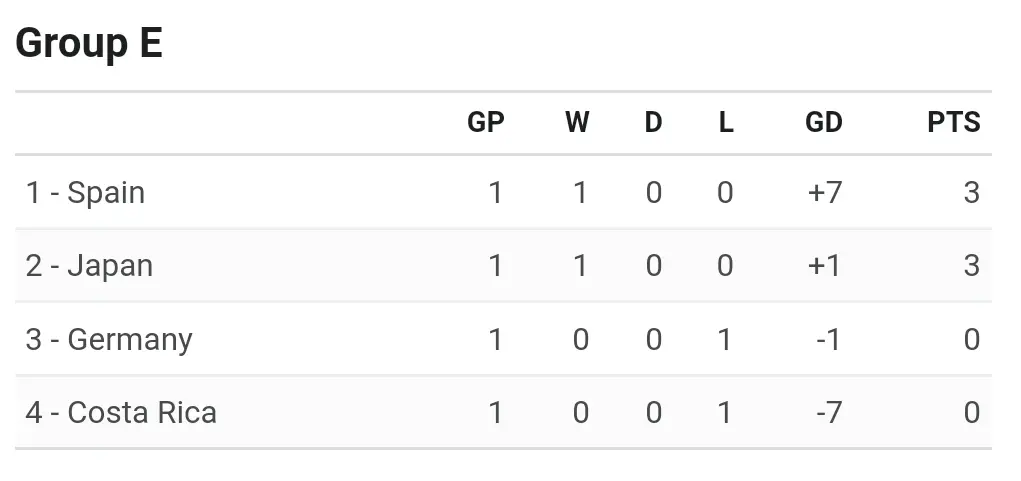Select the Costa Rica team name

[x=121, y=413]
